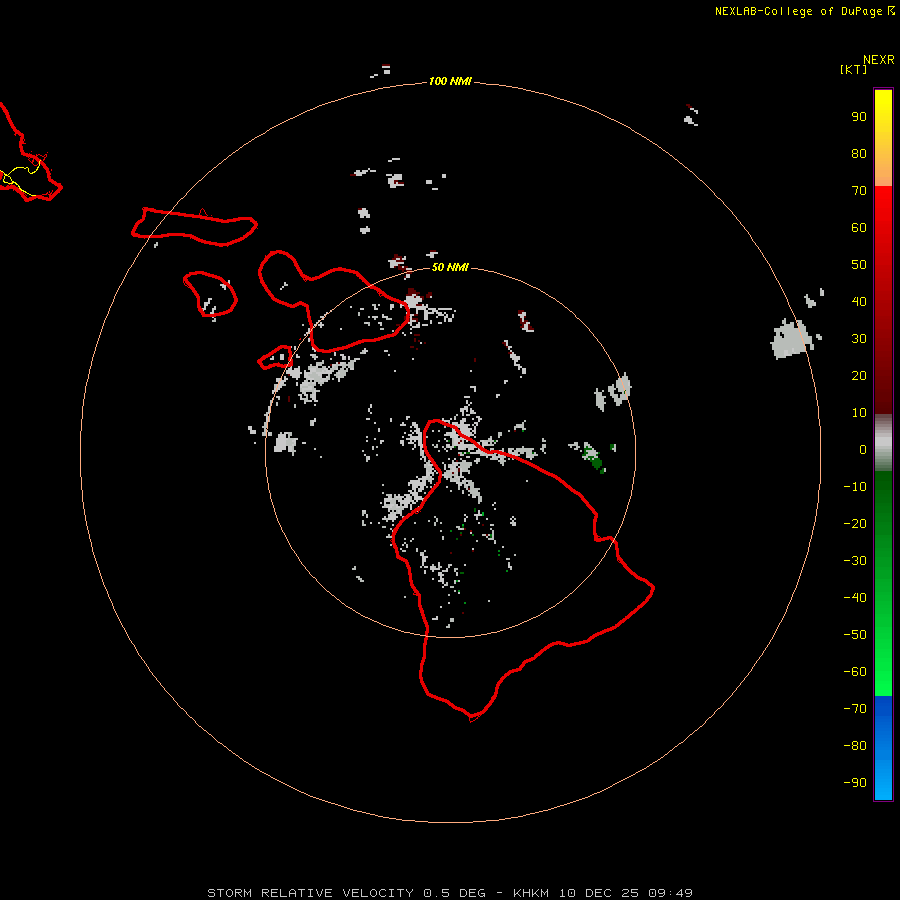This screenshot has height=900, width=900.
Task: Click the small island outline west of Maui
Action: click(210, 293)
